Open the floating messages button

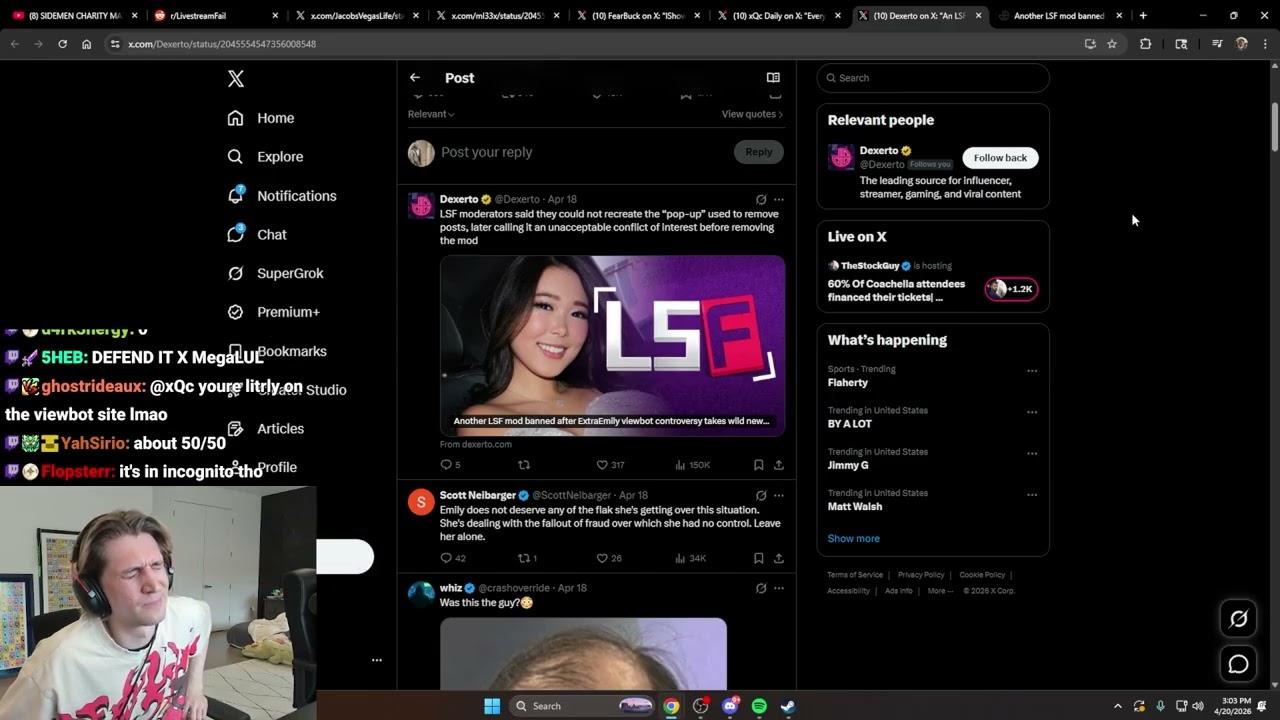pyautogui.click(x=1238, y=664)
